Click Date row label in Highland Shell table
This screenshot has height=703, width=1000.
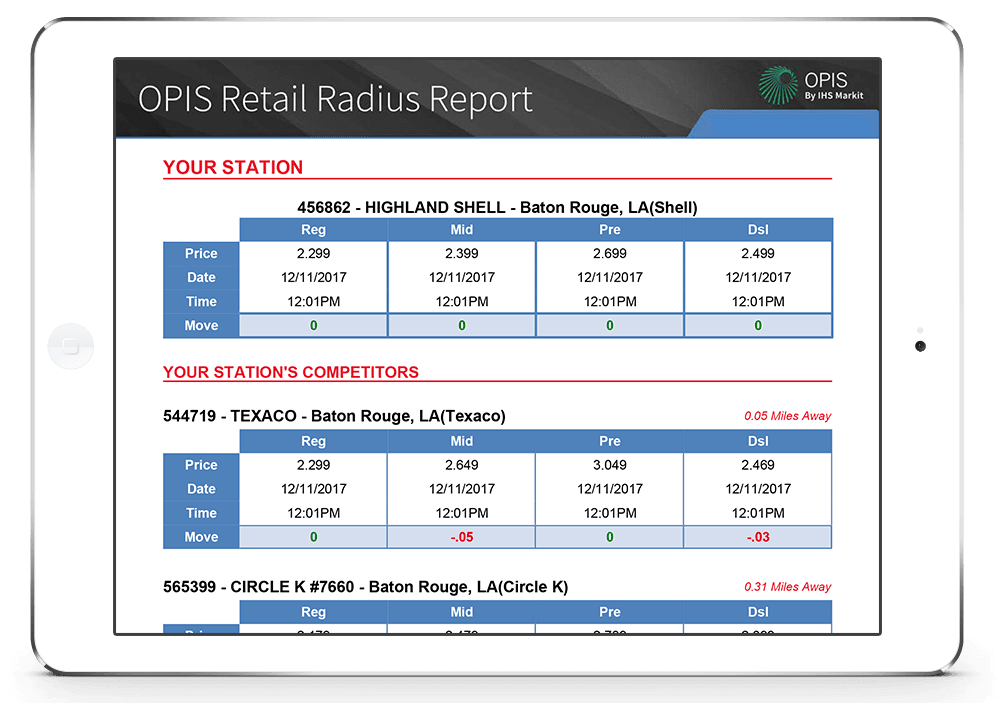coord(201,278)
